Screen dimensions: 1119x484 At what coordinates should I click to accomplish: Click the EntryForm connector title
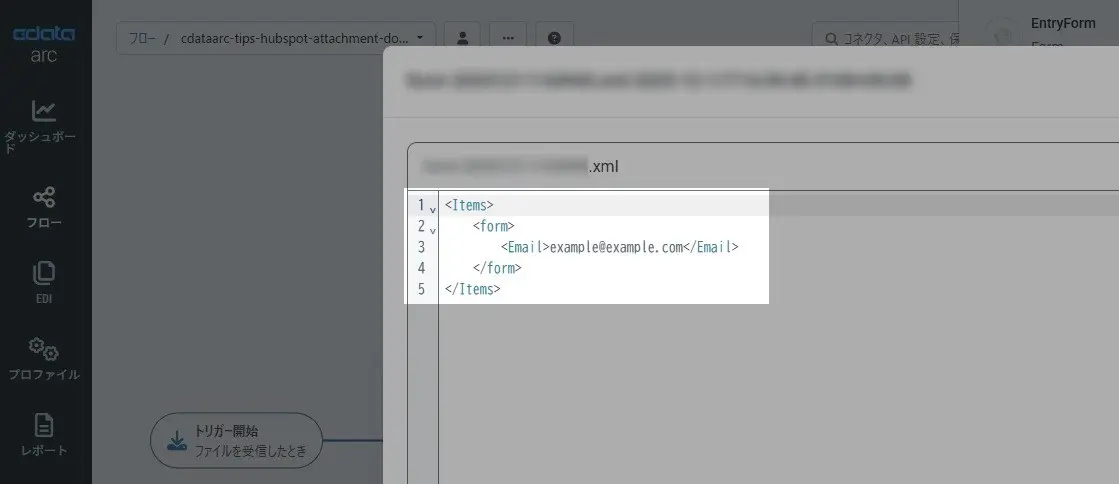[1063, 23]
